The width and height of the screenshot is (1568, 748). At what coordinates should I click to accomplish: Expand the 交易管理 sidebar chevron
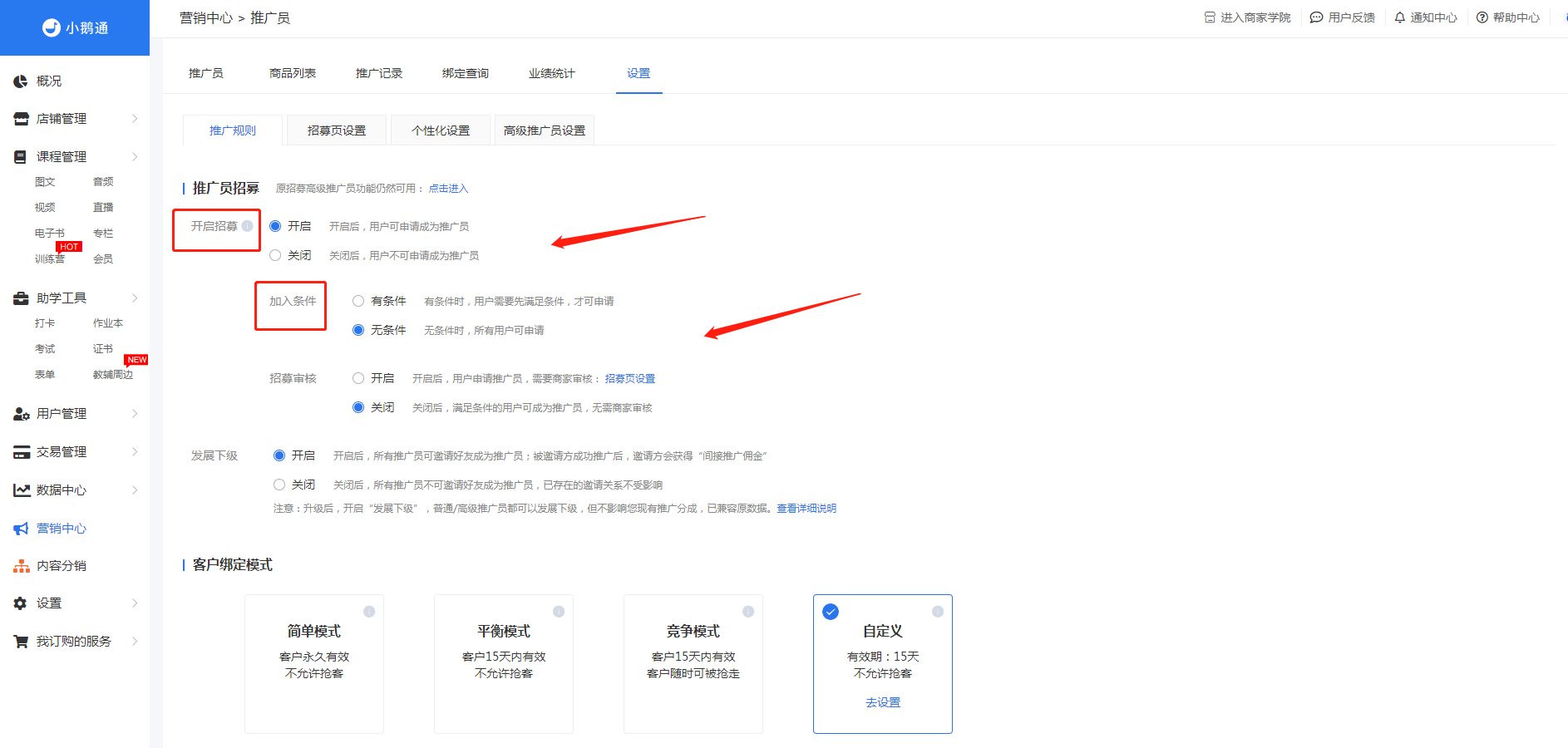coord(135,452)
